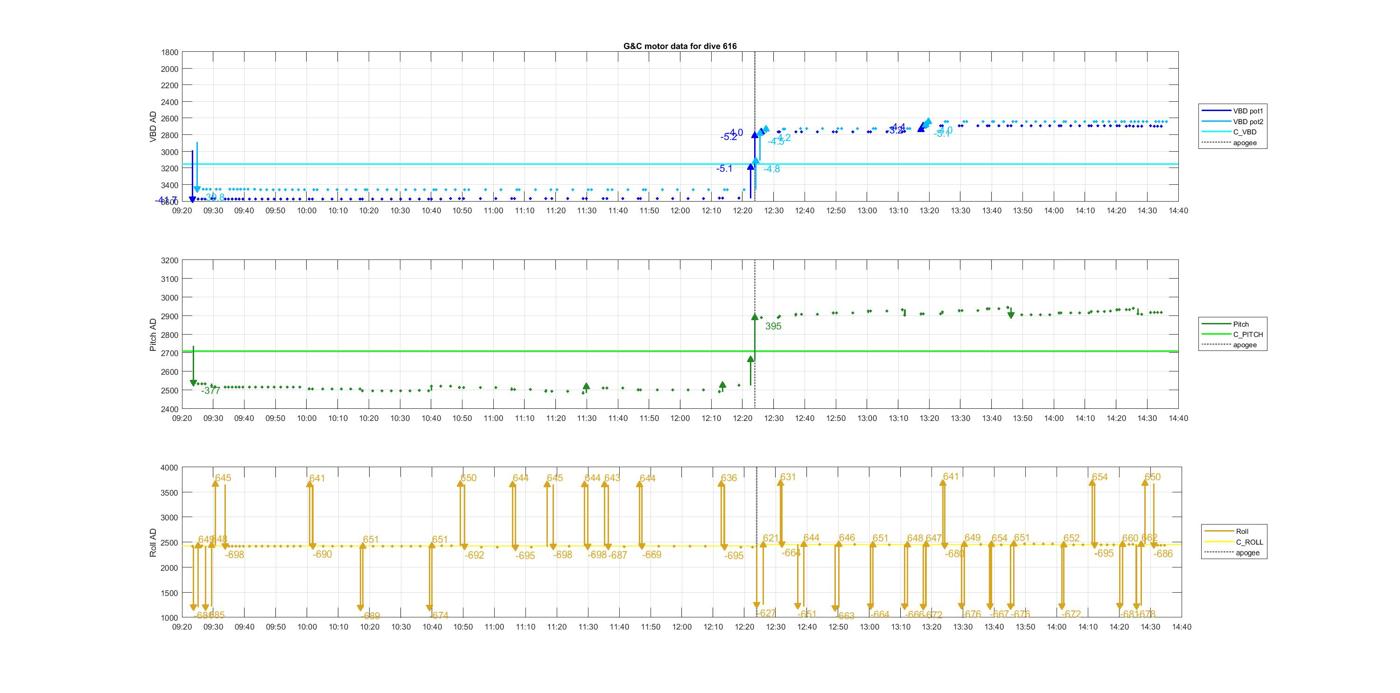Select the "C_VBD" legend entry
The height and width of the screenshot is (693, 1400).
click(1244, 132)
